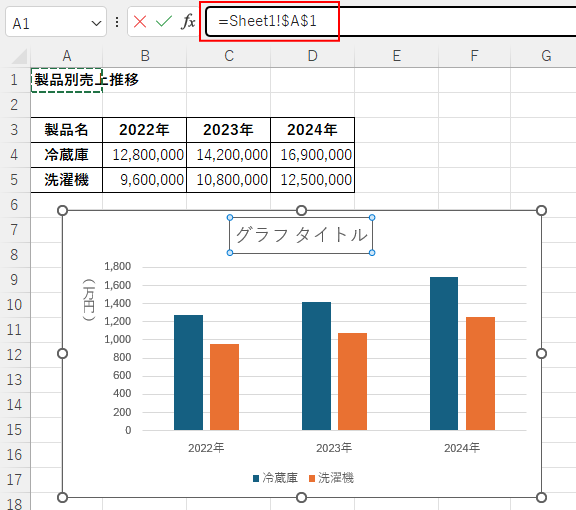Select row 2 header
The height and width of the screenshot is (510, 576).
(x=15, y=105)
